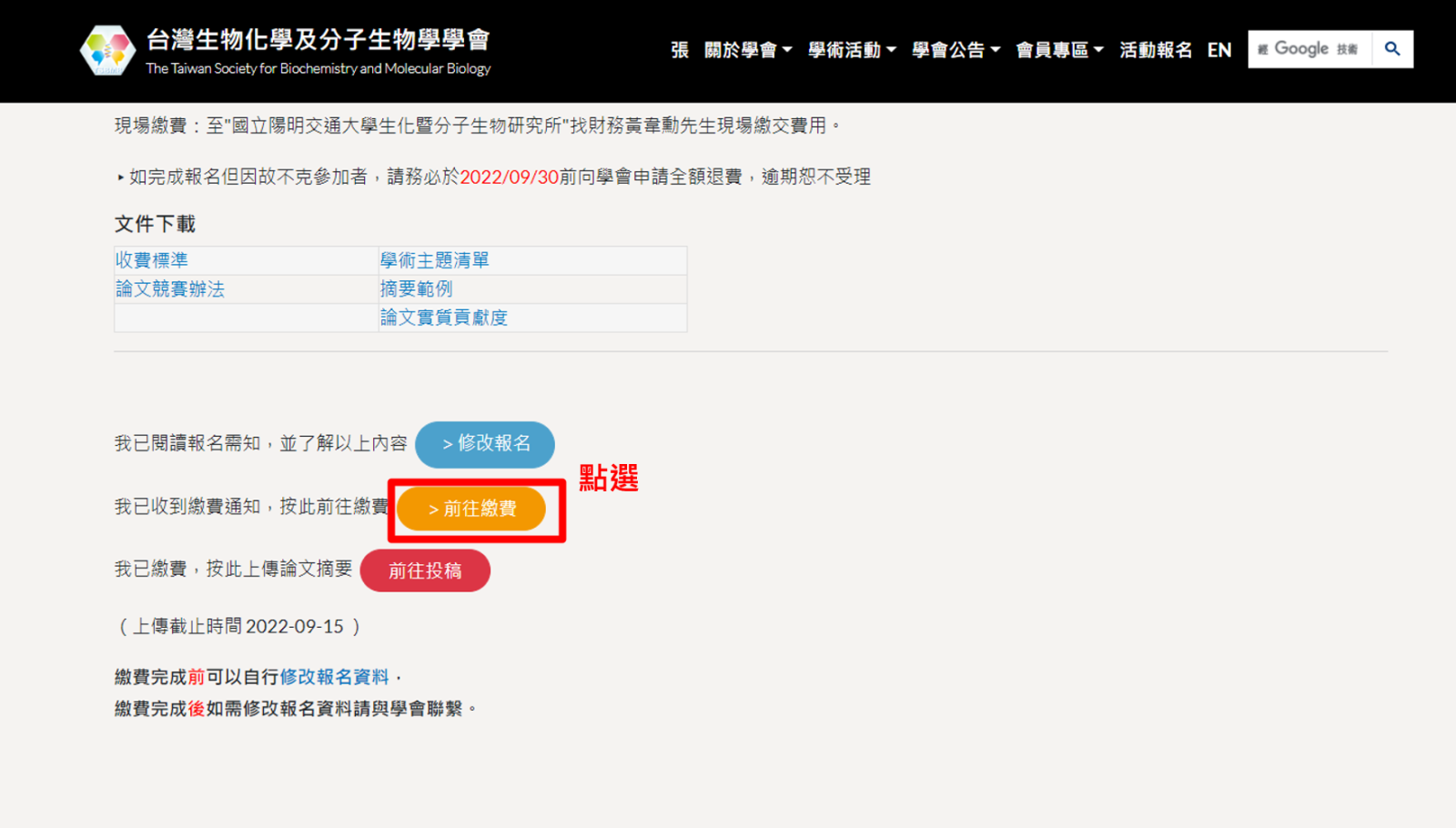Screen dimensions: 1456x828
Task: Download the 論文實質貢獻度 file
Action: coord(443,318)
